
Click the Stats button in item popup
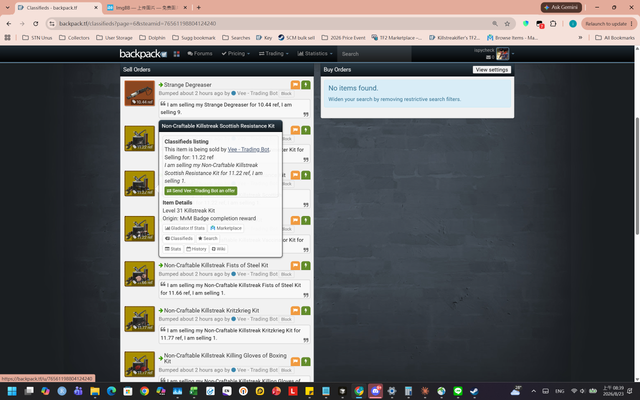tap(173, 249)
